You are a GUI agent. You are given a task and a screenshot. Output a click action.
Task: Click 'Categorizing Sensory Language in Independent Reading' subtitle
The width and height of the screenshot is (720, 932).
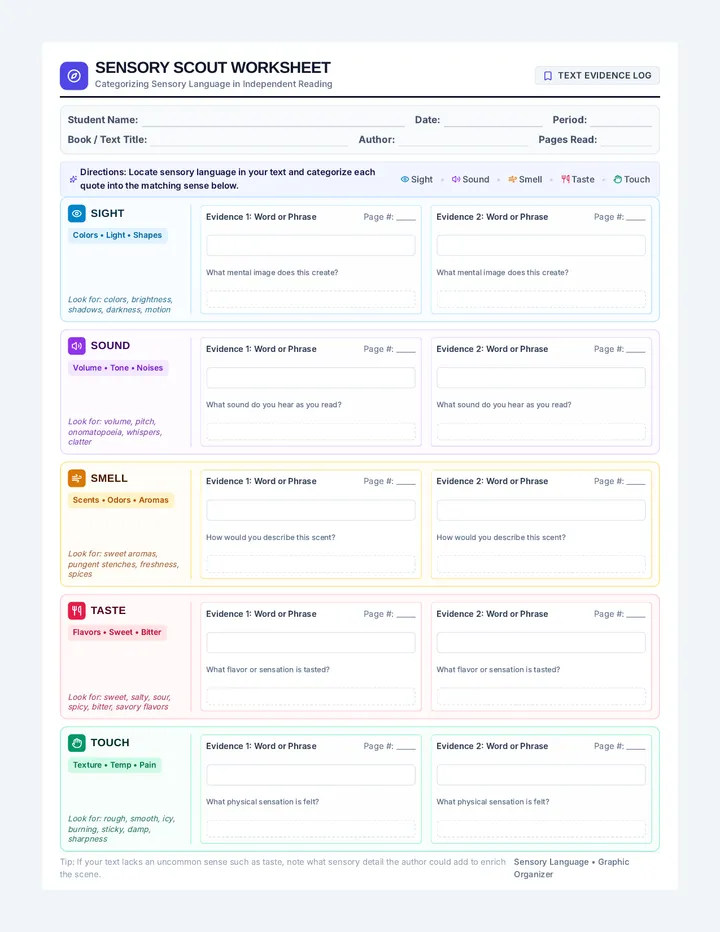click(213, 84)
